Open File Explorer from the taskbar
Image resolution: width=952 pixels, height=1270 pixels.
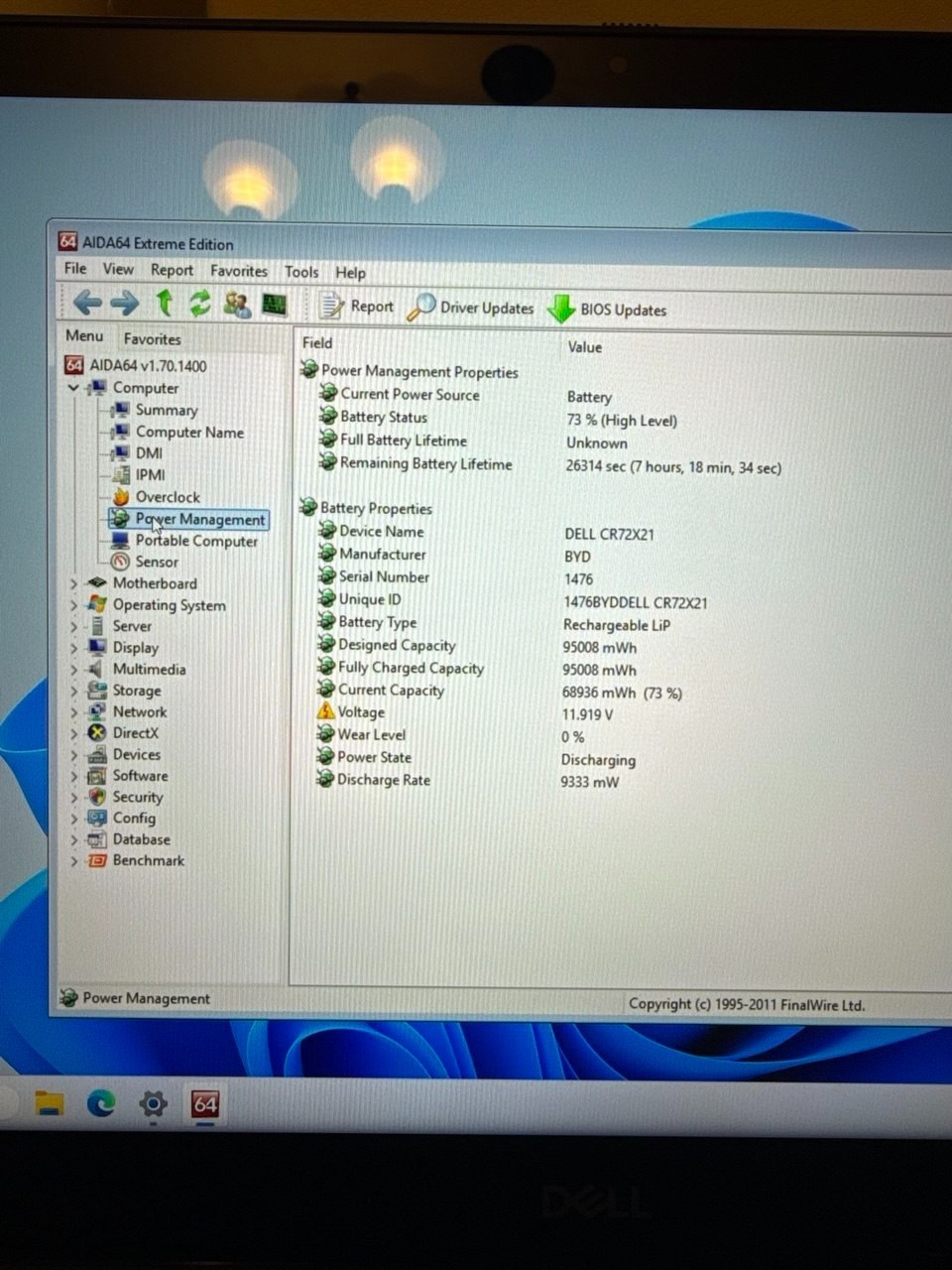tap(50, 1102)
